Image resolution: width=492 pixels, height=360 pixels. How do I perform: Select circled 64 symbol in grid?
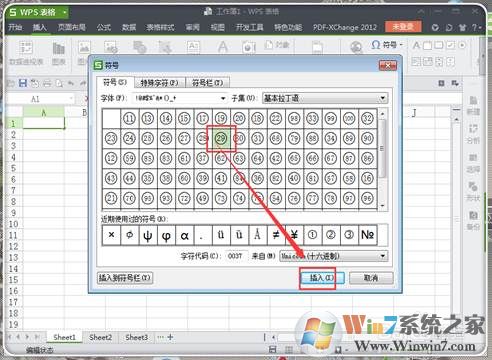[257, 158]
